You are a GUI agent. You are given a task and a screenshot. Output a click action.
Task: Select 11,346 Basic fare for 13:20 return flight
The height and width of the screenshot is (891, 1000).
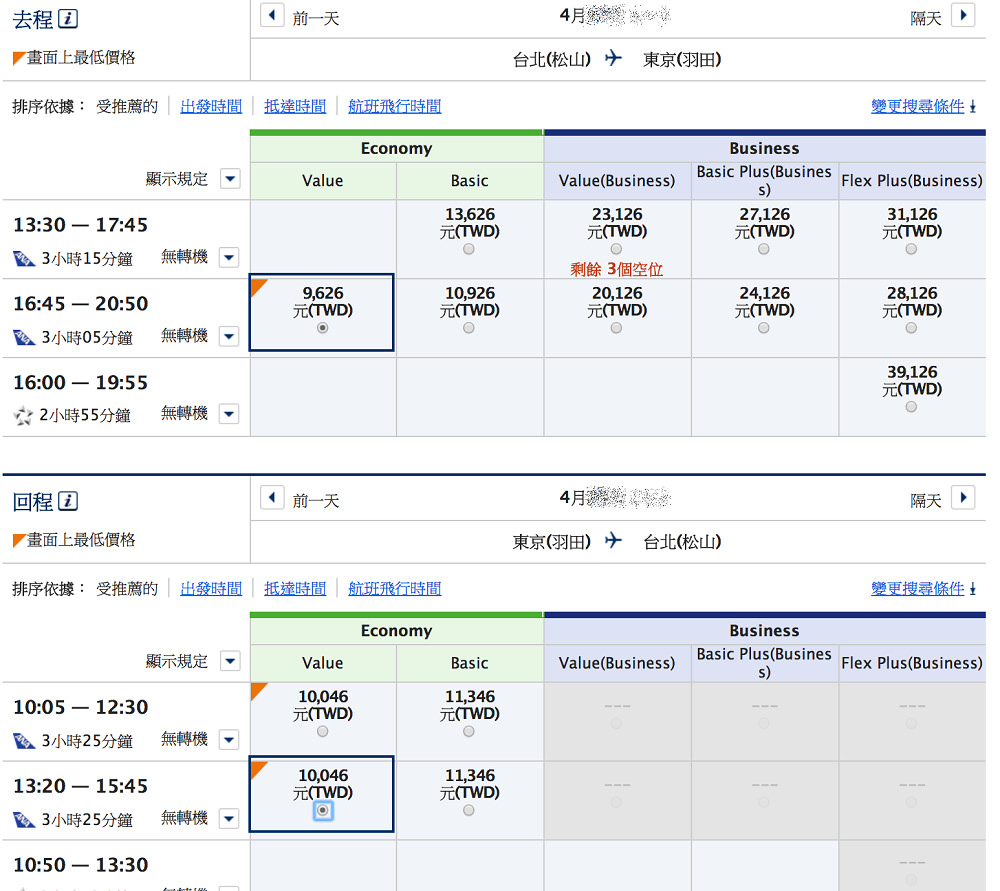(x=469, y=810)
